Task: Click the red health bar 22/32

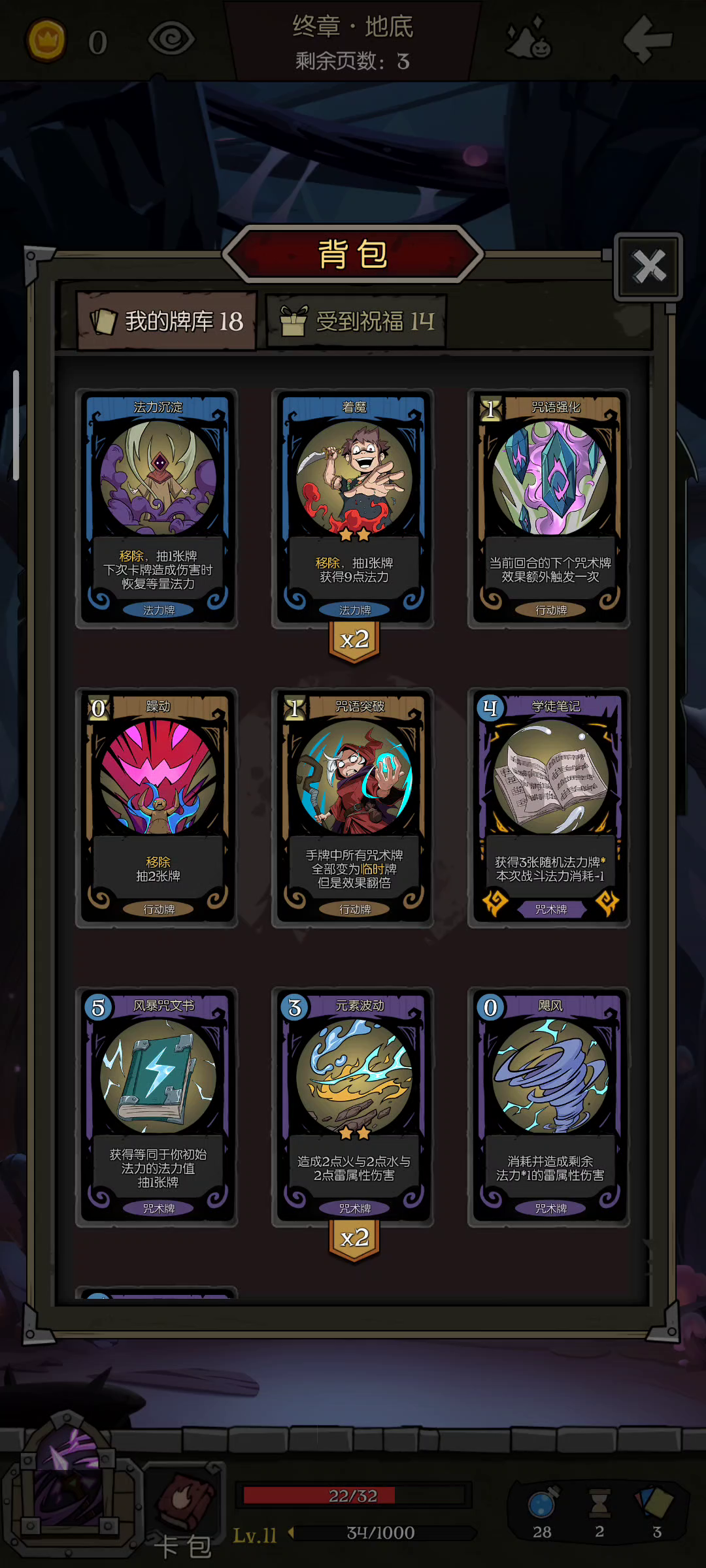Action: [353, 1495]
